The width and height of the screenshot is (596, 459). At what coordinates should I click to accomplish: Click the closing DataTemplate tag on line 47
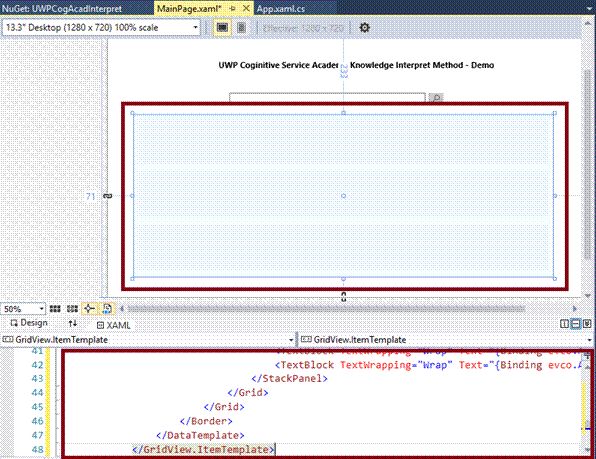[x=200, y=435]
